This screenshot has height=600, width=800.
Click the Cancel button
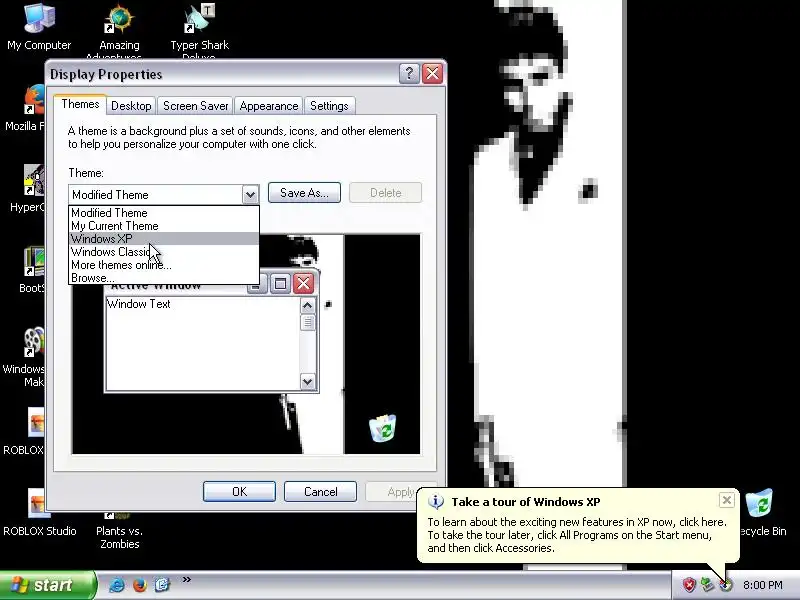[320, 491]
